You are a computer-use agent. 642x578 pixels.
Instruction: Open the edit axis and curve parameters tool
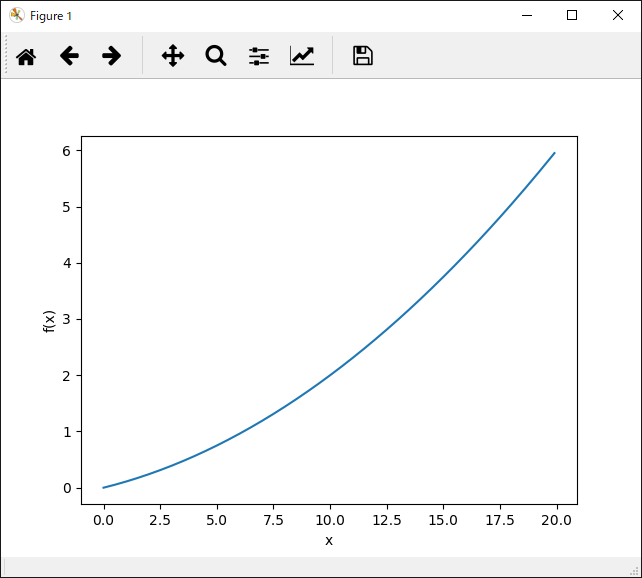click(x=302, y=56)
